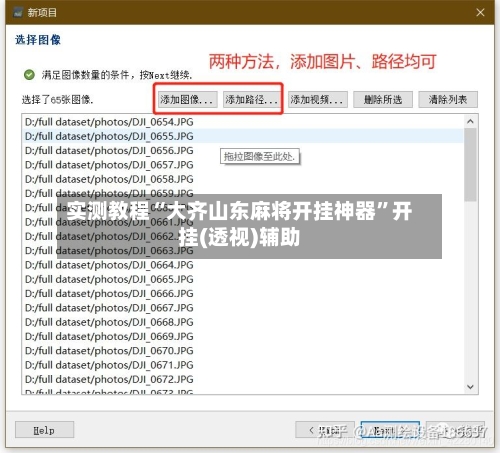This screenshot has height=453, width=500.
Task: Click the DJI_0668.JPG entry
Action: point(243,322)
